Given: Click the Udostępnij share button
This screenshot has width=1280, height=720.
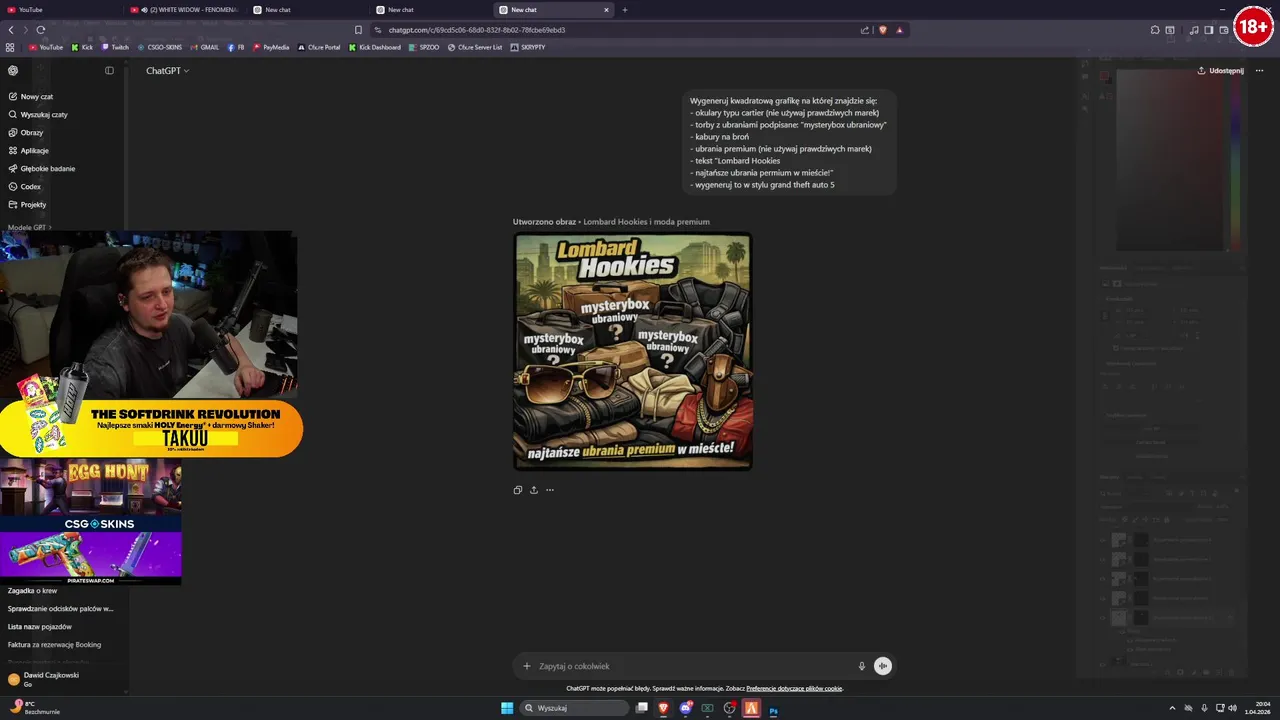Looking at the screenshot, I should 1220,71.
